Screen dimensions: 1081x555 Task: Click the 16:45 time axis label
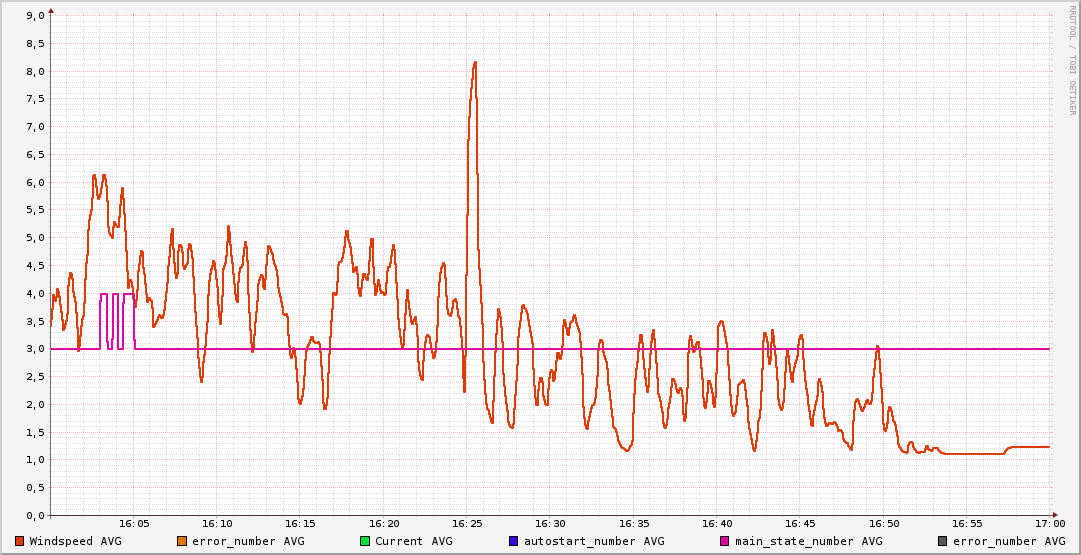click(x=800, y=524)
